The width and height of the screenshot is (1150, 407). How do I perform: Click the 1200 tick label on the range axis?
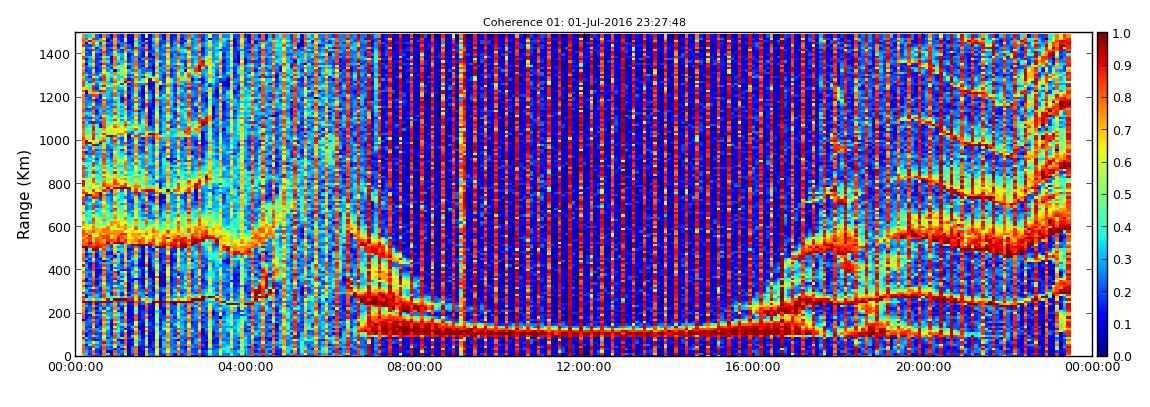click(56, 98)
